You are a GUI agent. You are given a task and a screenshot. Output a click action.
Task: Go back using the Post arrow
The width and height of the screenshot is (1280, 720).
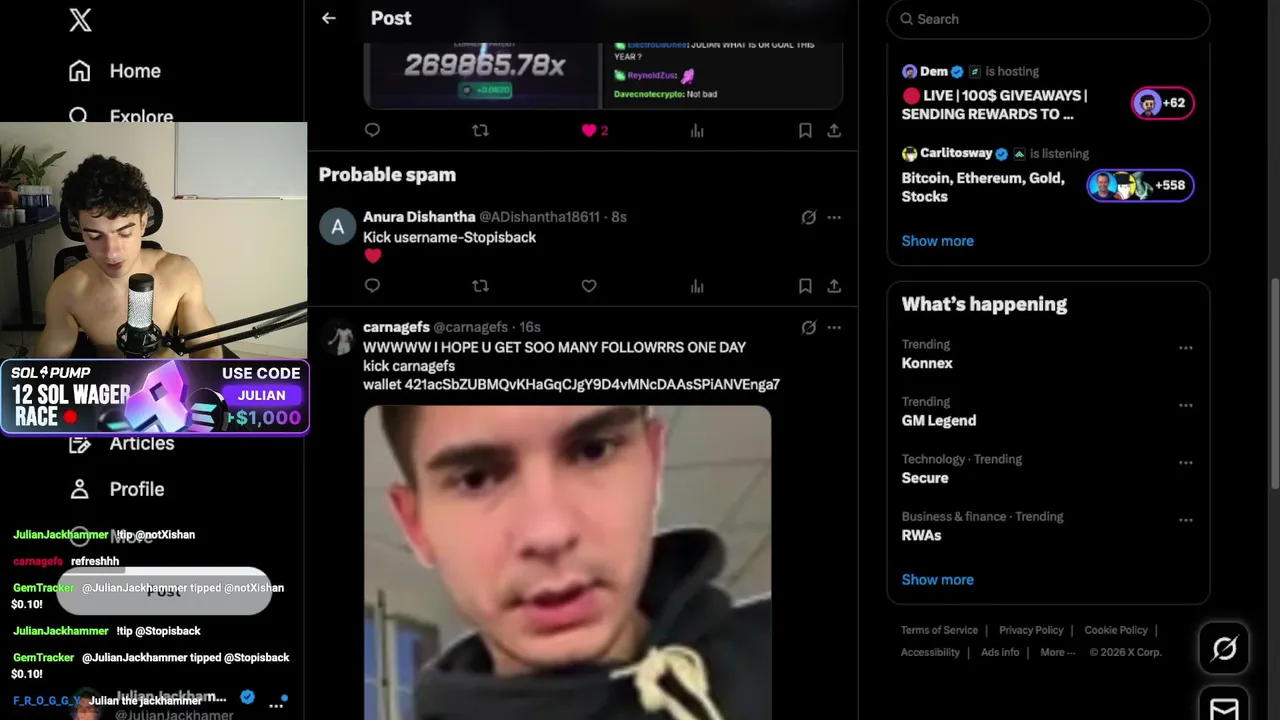point(329,18)
